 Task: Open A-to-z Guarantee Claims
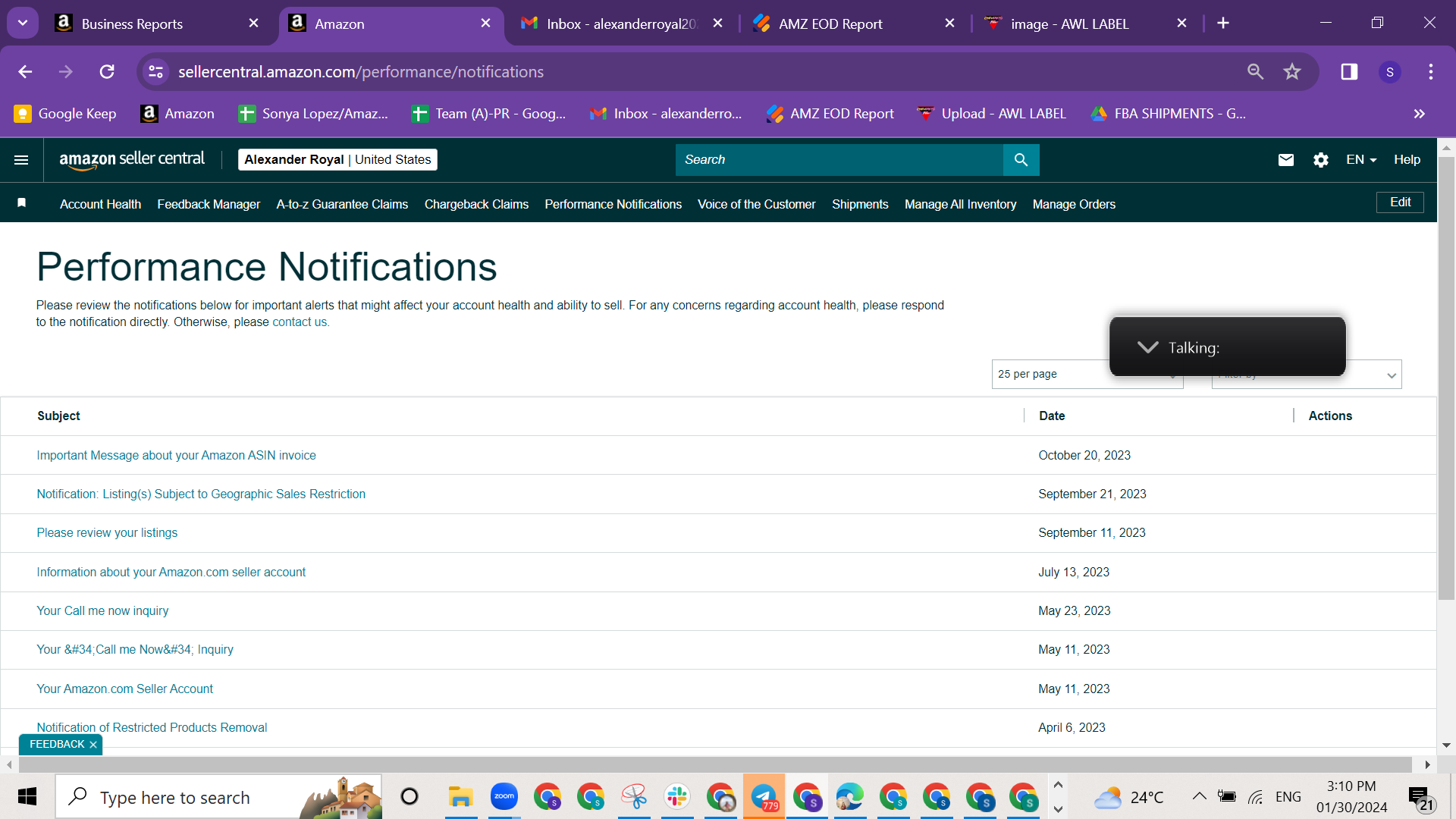tap(342, 204)
